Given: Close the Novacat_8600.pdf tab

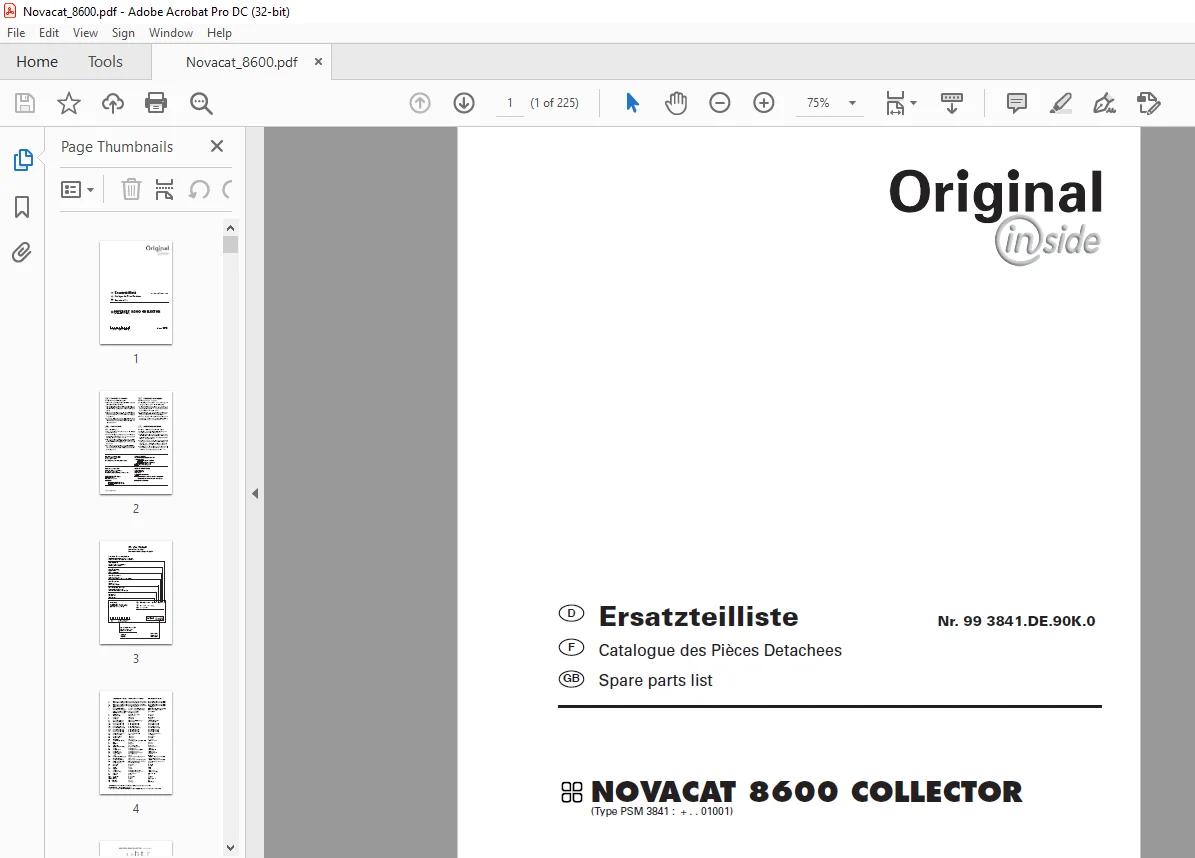Looking at the screenshot, I should [319, 62].
